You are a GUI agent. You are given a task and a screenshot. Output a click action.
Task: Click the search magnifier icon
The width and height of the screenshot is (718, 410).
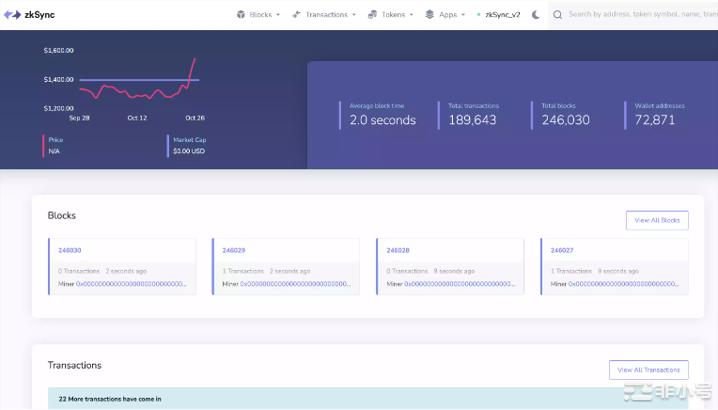pyautogui.click(x=557, y=15)
